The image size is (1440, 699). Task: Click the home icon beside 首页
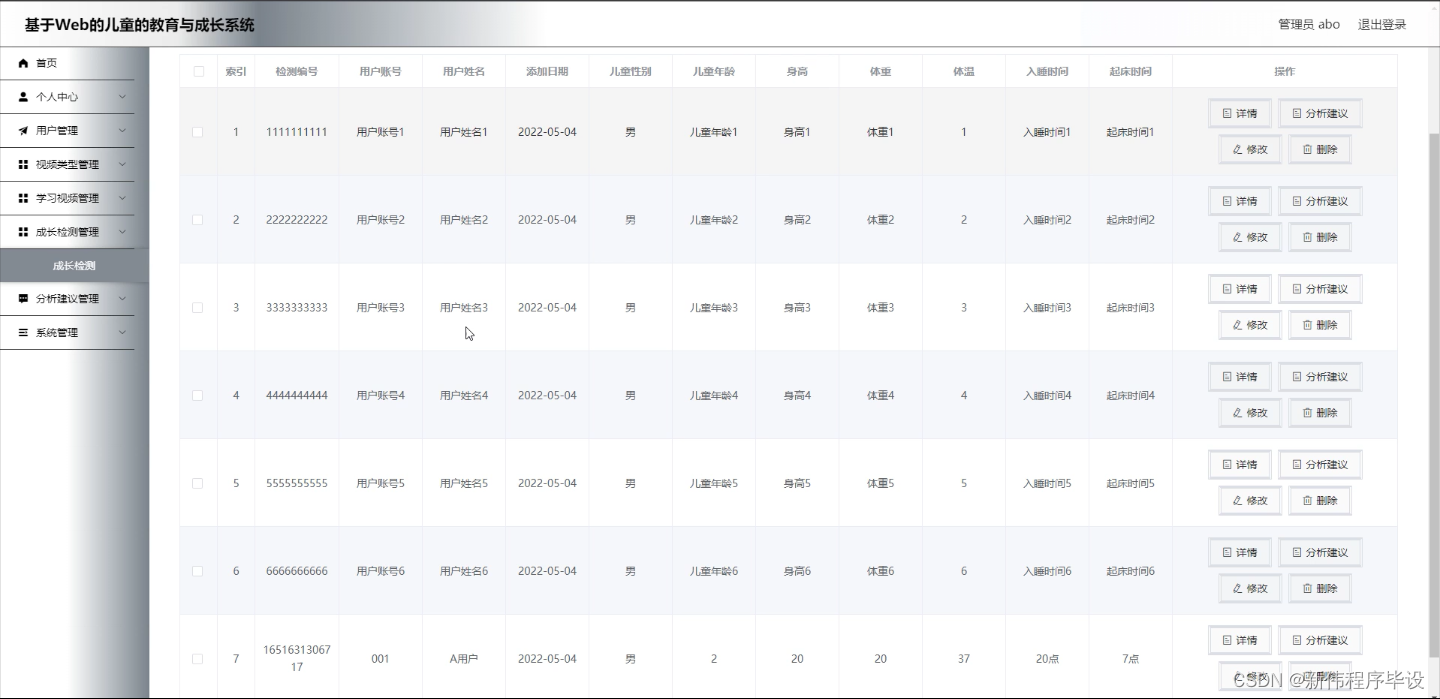(x=23, y=63)
